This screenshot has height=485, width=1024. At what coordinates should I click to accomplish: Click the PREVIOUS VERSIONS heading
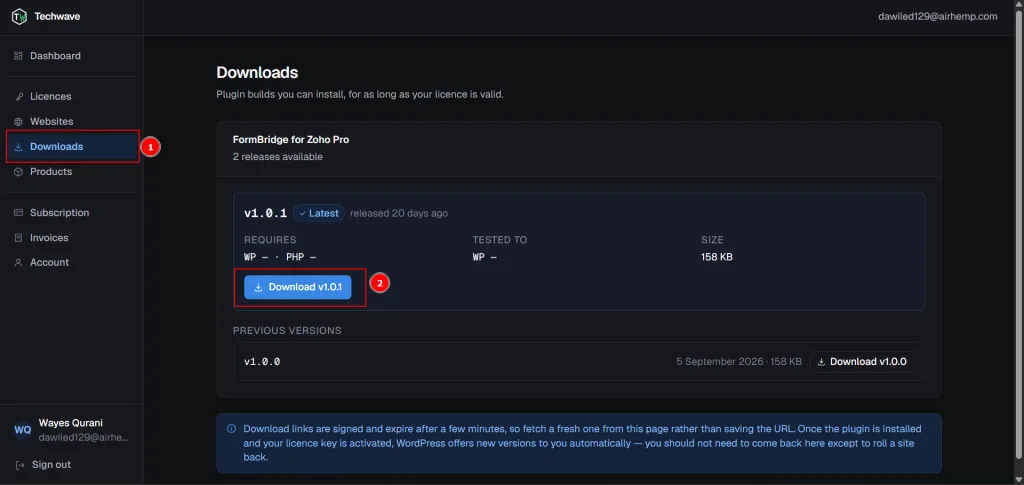pyautogui.click(x=287, y=331)
